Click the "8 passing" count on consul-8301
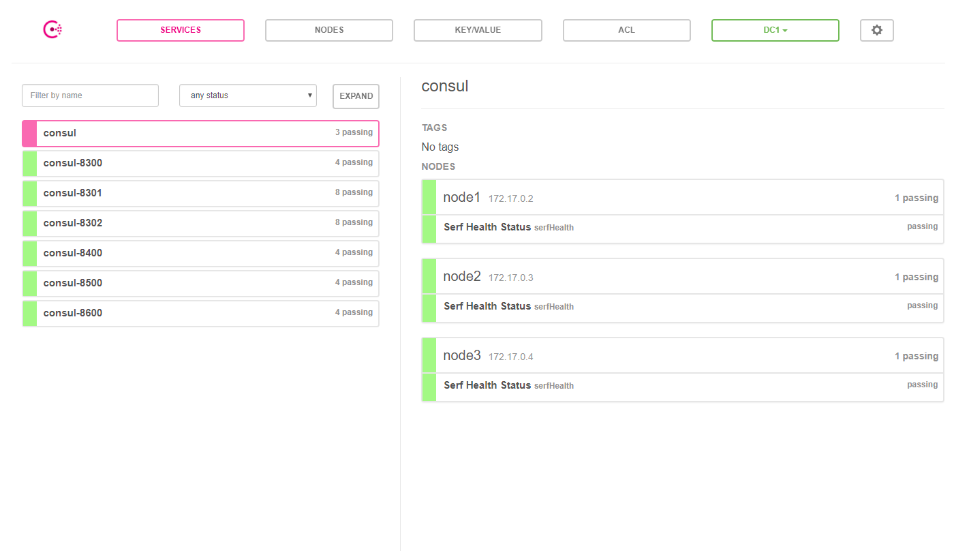Screen dimensions: 969x551 (x=353, y=192)
